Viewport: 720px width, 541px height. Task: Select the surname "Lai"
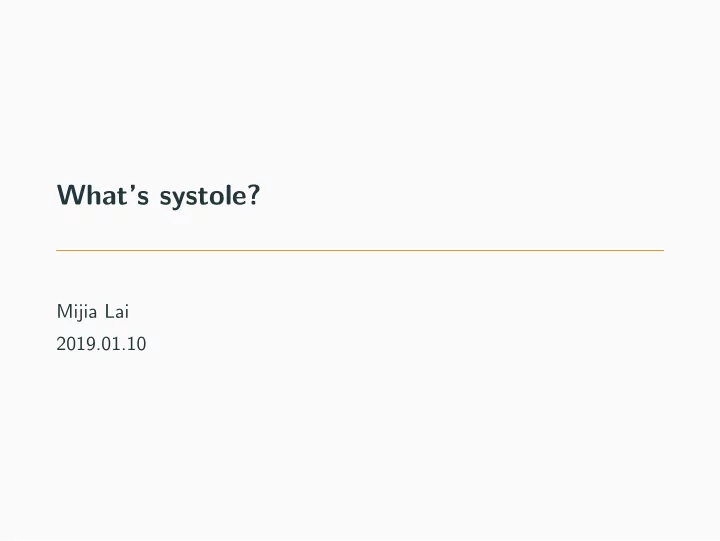[117, 311]
